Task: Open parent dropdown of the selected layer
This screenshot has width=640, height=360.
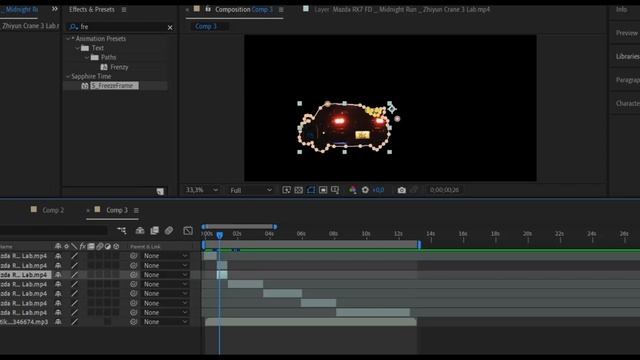Action: coord(165,275)
